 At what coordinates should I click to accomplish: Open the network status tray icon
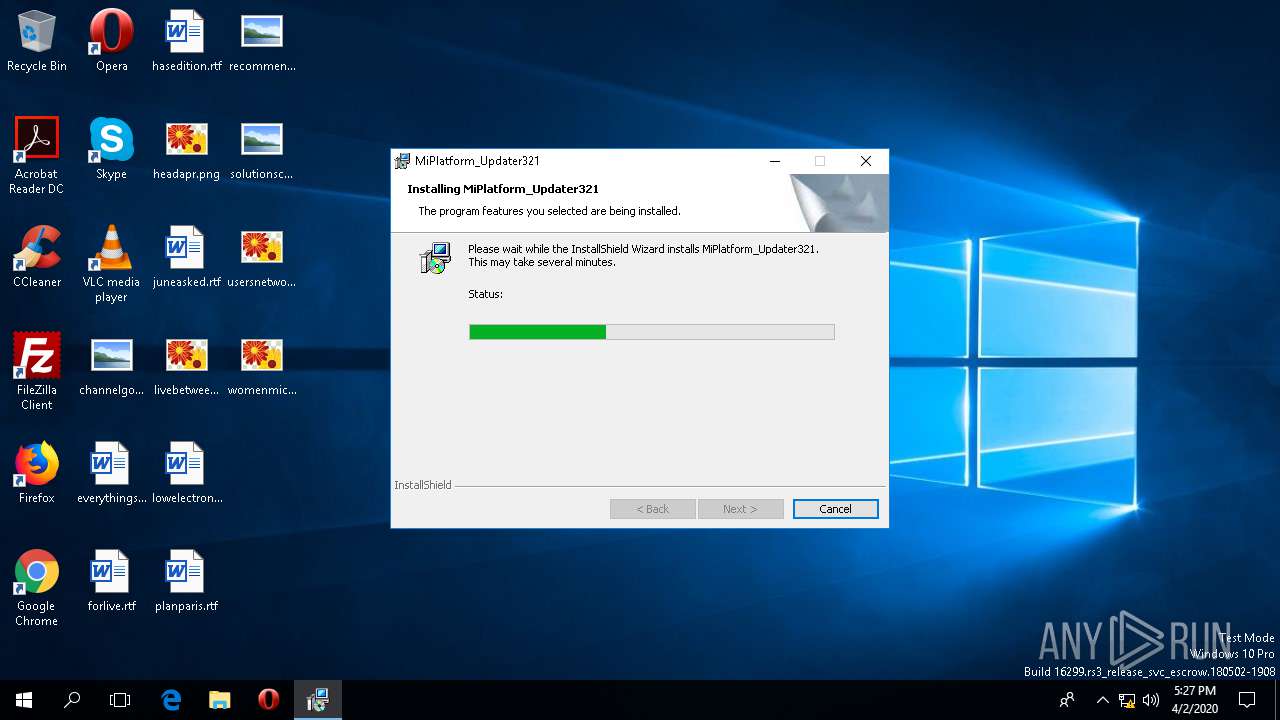click(1127, 700)
